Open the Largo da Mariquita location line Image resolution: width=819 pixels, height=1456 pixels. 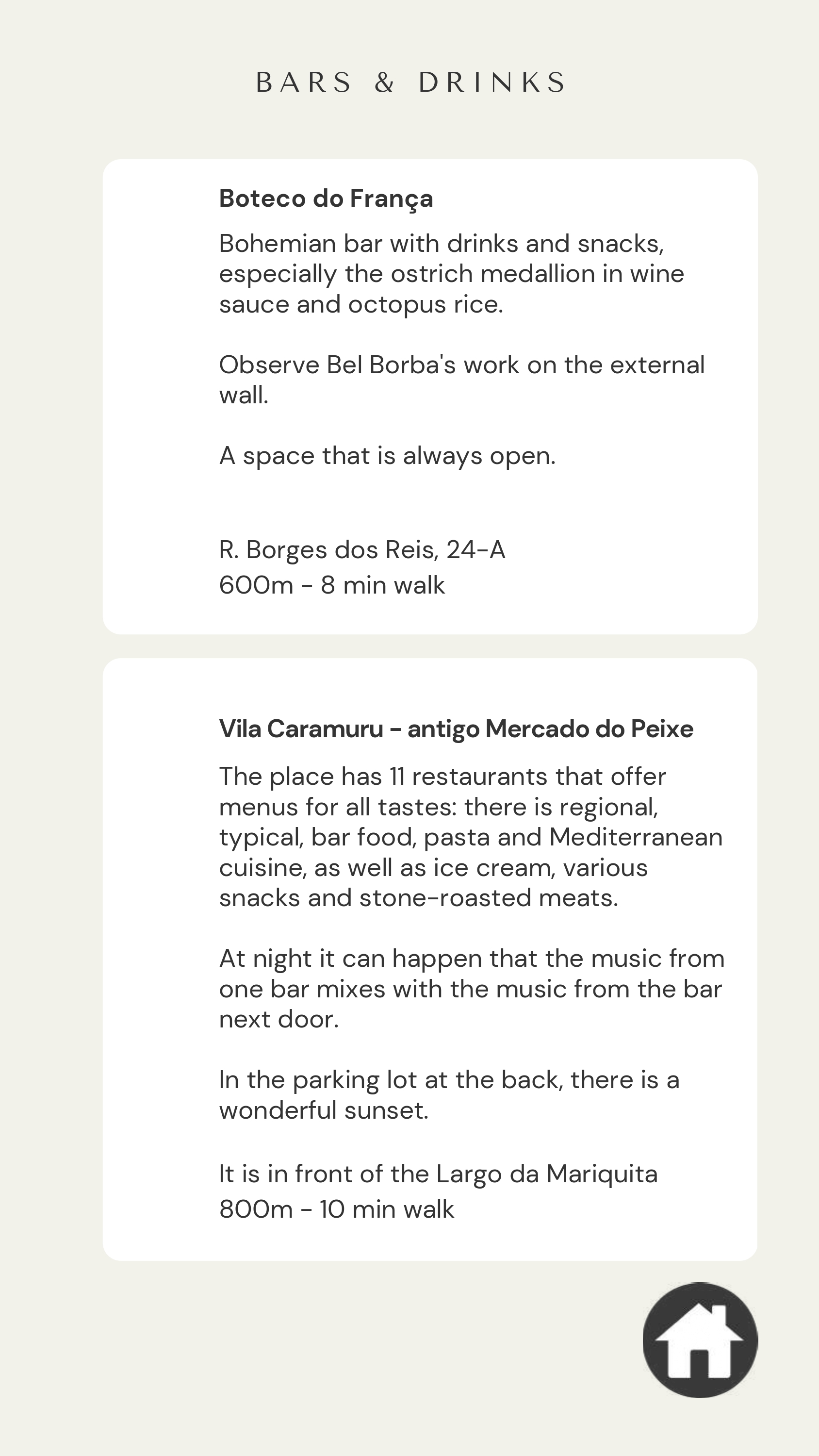[x=438, y=1174]
